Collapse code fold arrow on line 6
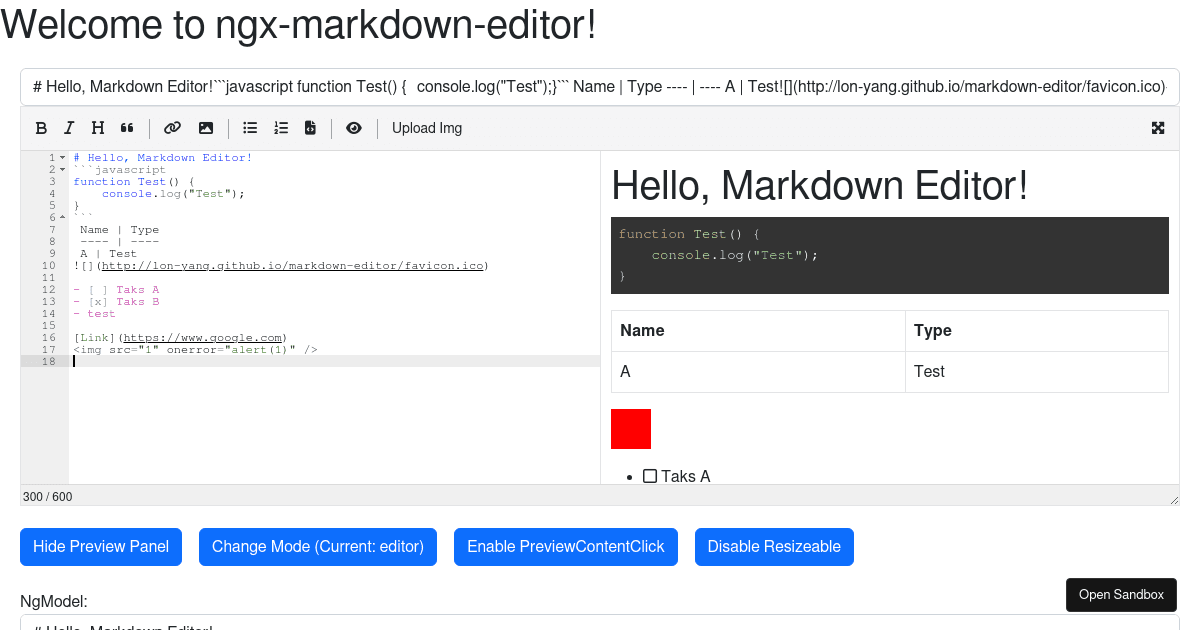The height and width of the screenshot is (630, 1200). point(60,217)
